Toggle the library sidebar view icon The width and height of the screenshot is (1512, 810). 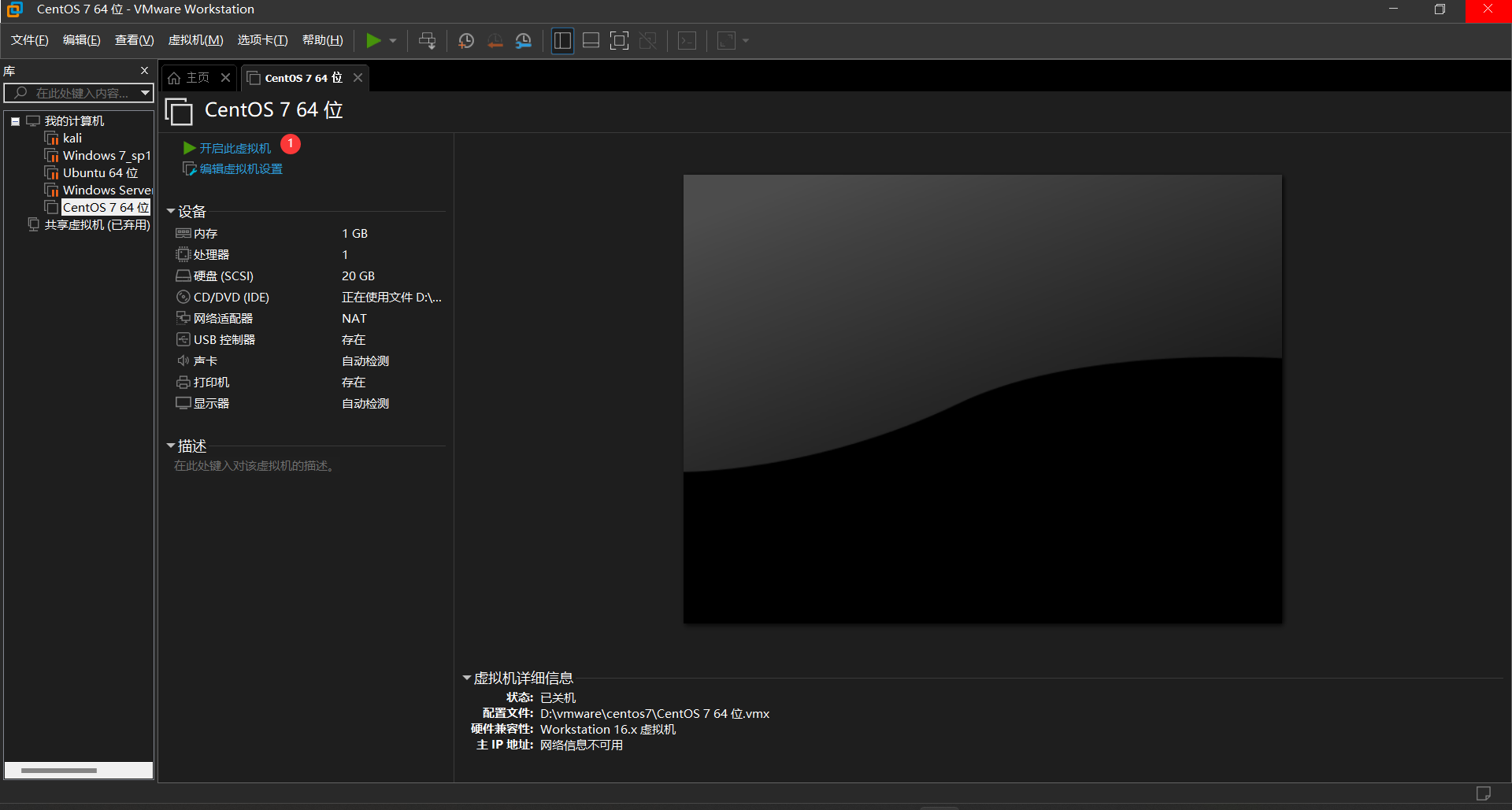click(x=562, y=41)
